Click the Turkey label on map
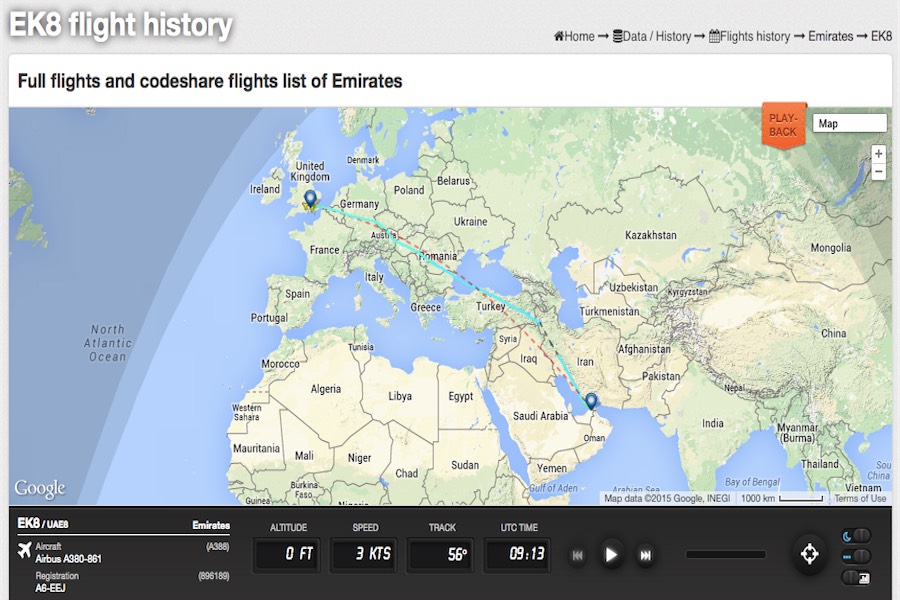 [491, 306]
